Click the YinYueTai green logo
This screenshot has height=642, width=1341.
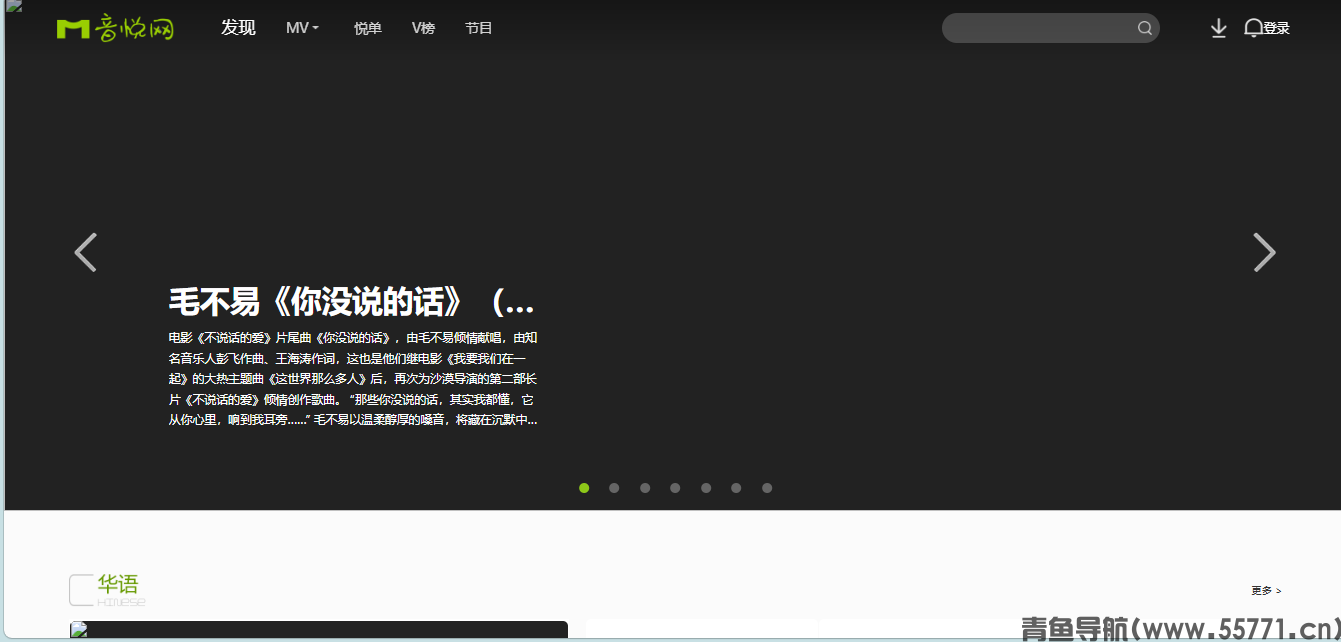115,29
